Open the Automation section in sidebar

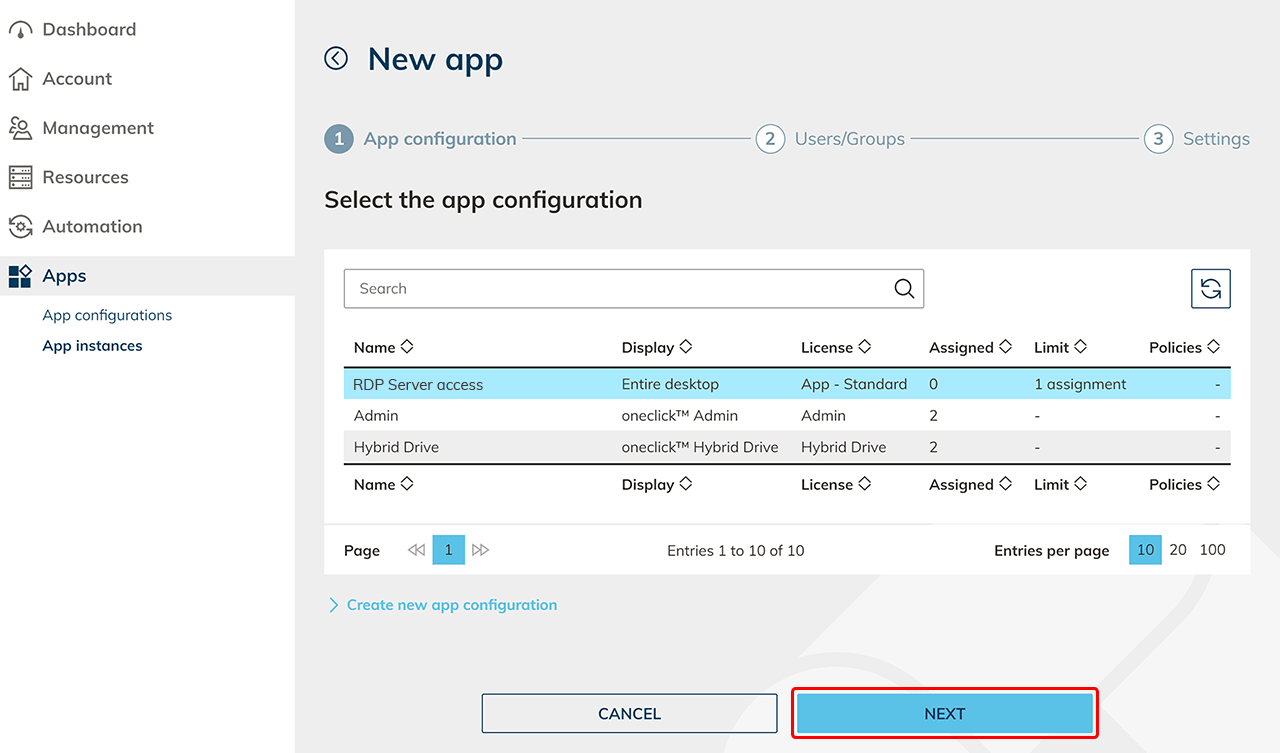click(x=92, y=227)
